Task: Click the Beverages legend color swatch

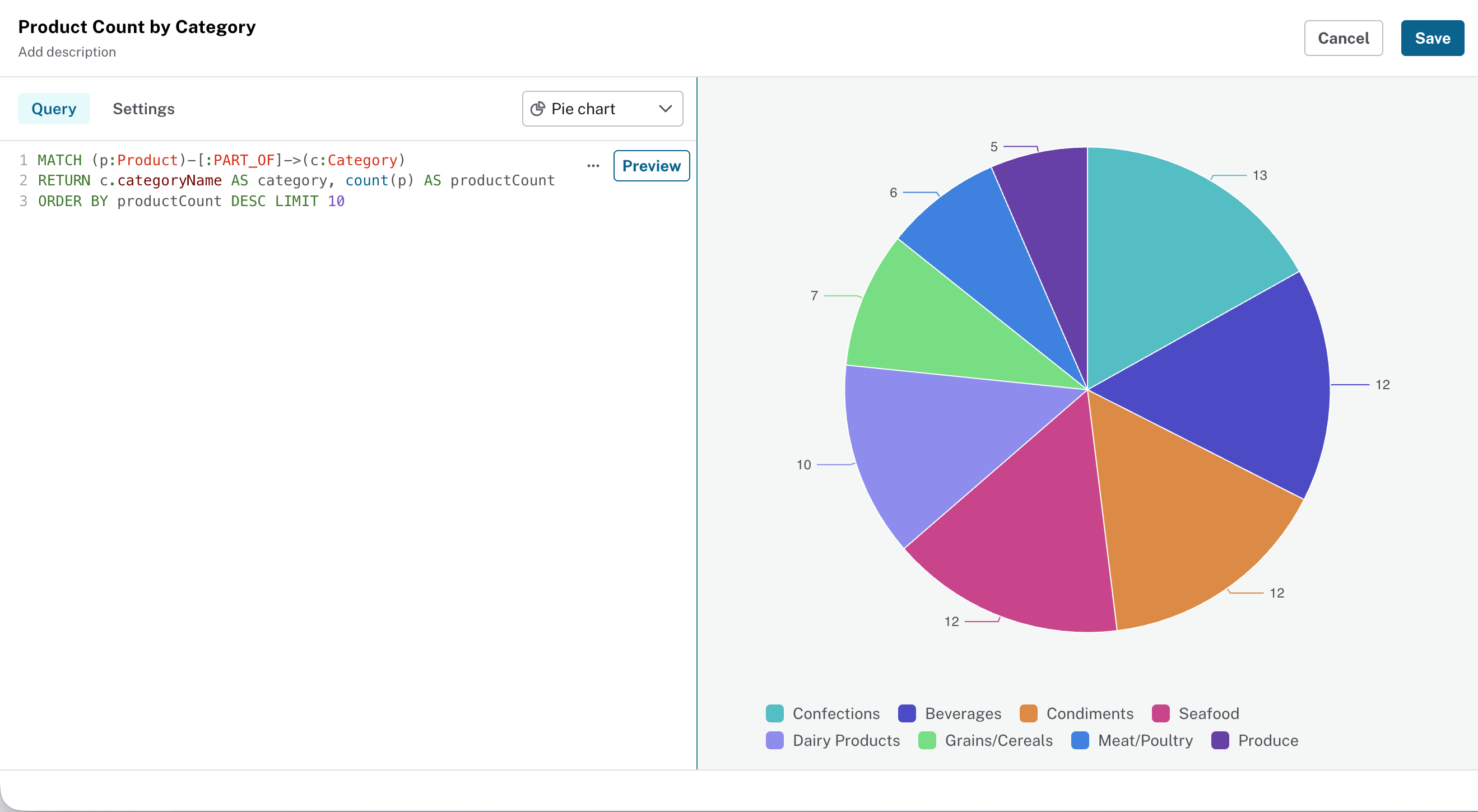Action: [x=907, y=713]
